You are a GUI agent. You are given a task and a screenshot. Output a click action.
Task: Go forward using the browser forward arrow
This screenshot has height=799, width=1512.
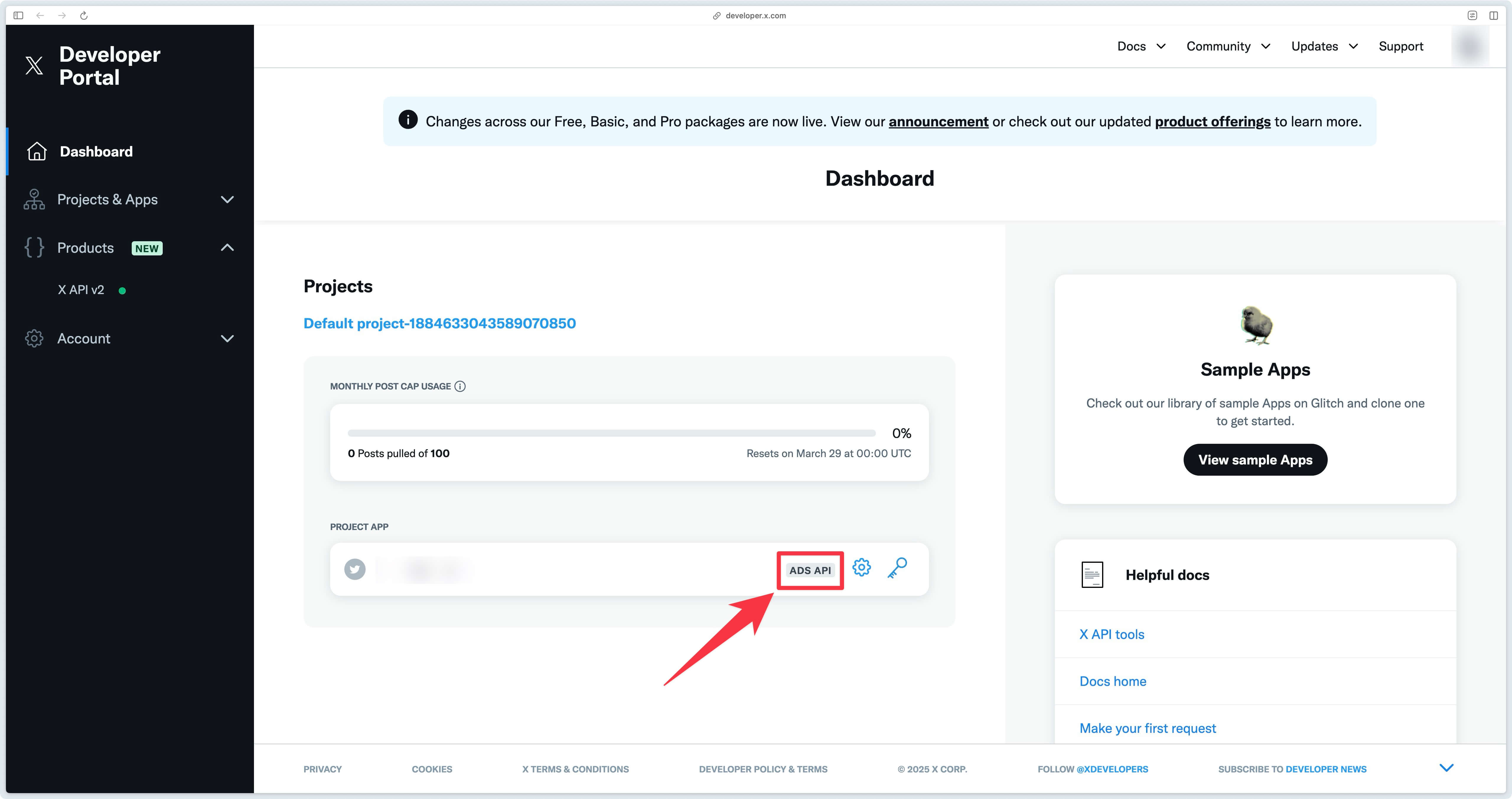tap(62, 15)
